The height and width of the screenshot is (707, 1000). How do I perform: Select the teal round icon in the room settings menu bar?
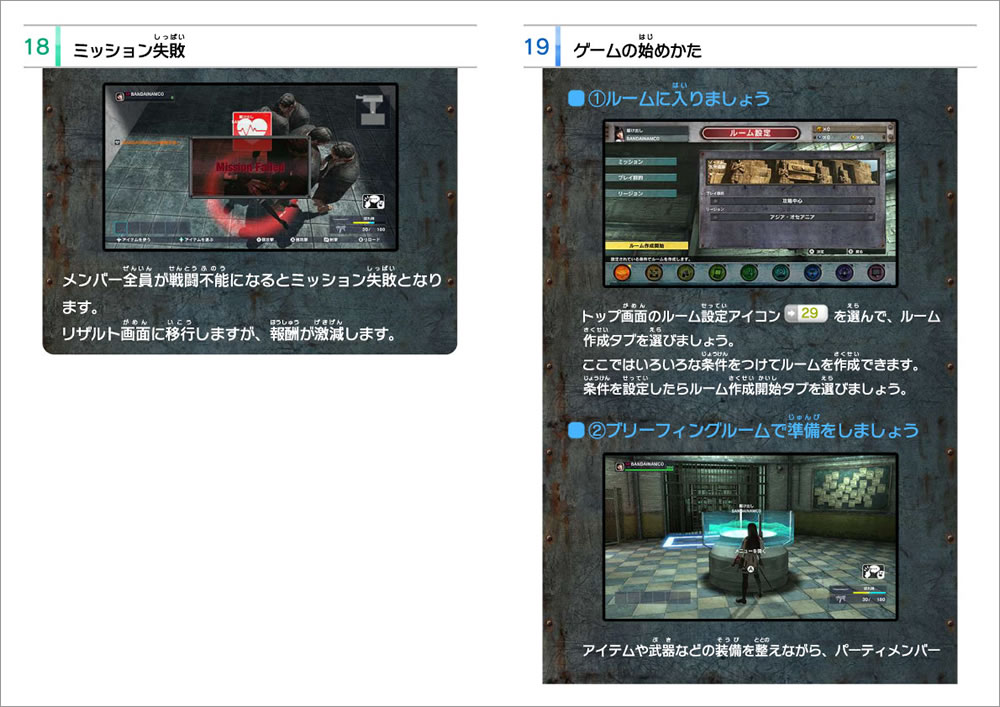(x=781, y=273)
